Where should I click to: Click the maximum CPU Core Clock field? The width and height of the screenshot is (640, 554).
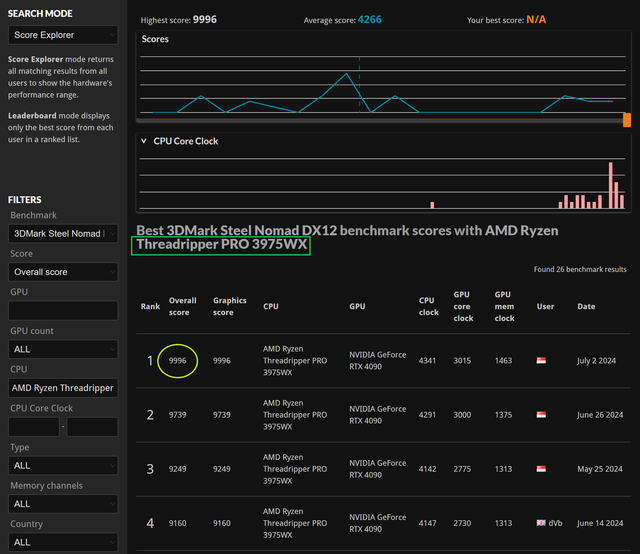(x=92, y=427)
